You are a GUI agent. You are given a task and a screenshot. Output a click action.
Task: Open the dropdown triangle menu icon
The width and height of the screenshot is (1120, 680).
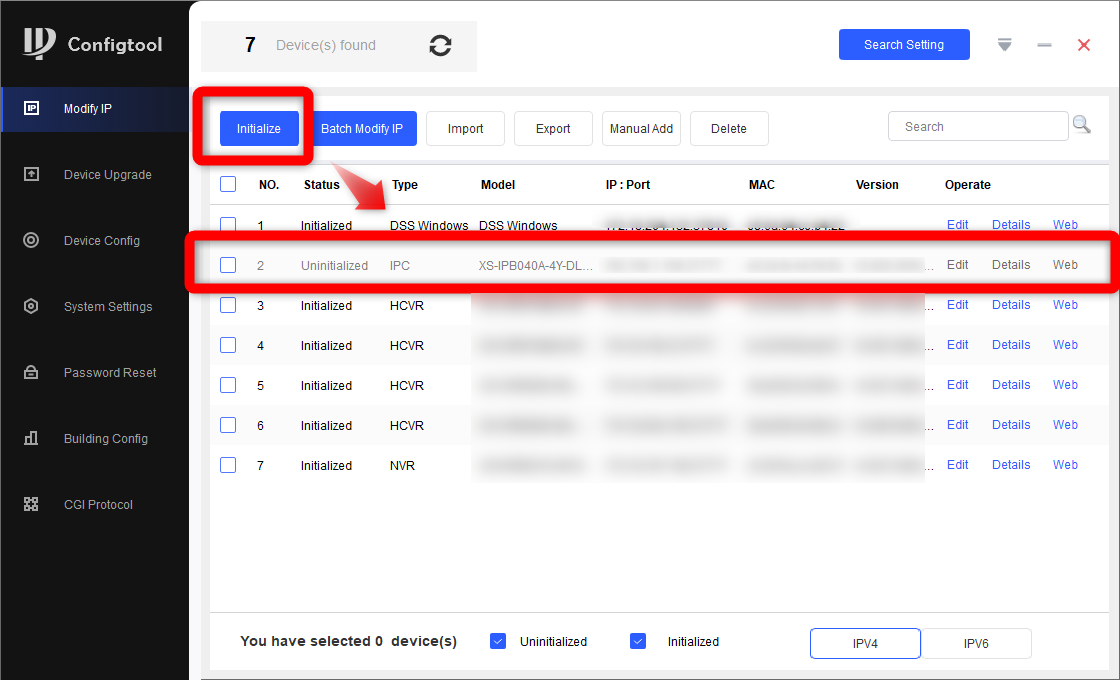[1004, 45]
